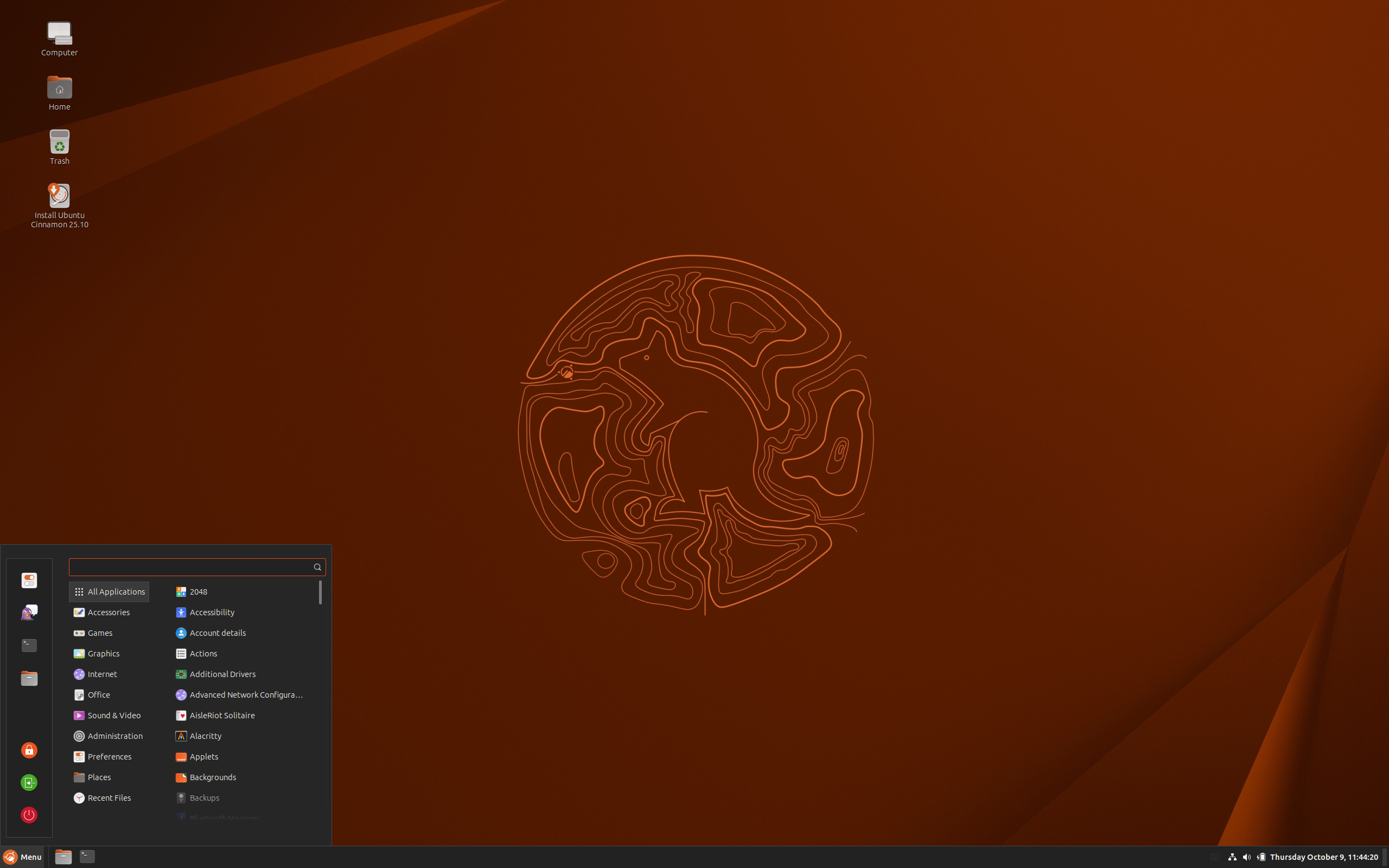Click the green Log Out icon

click(29, 782)
